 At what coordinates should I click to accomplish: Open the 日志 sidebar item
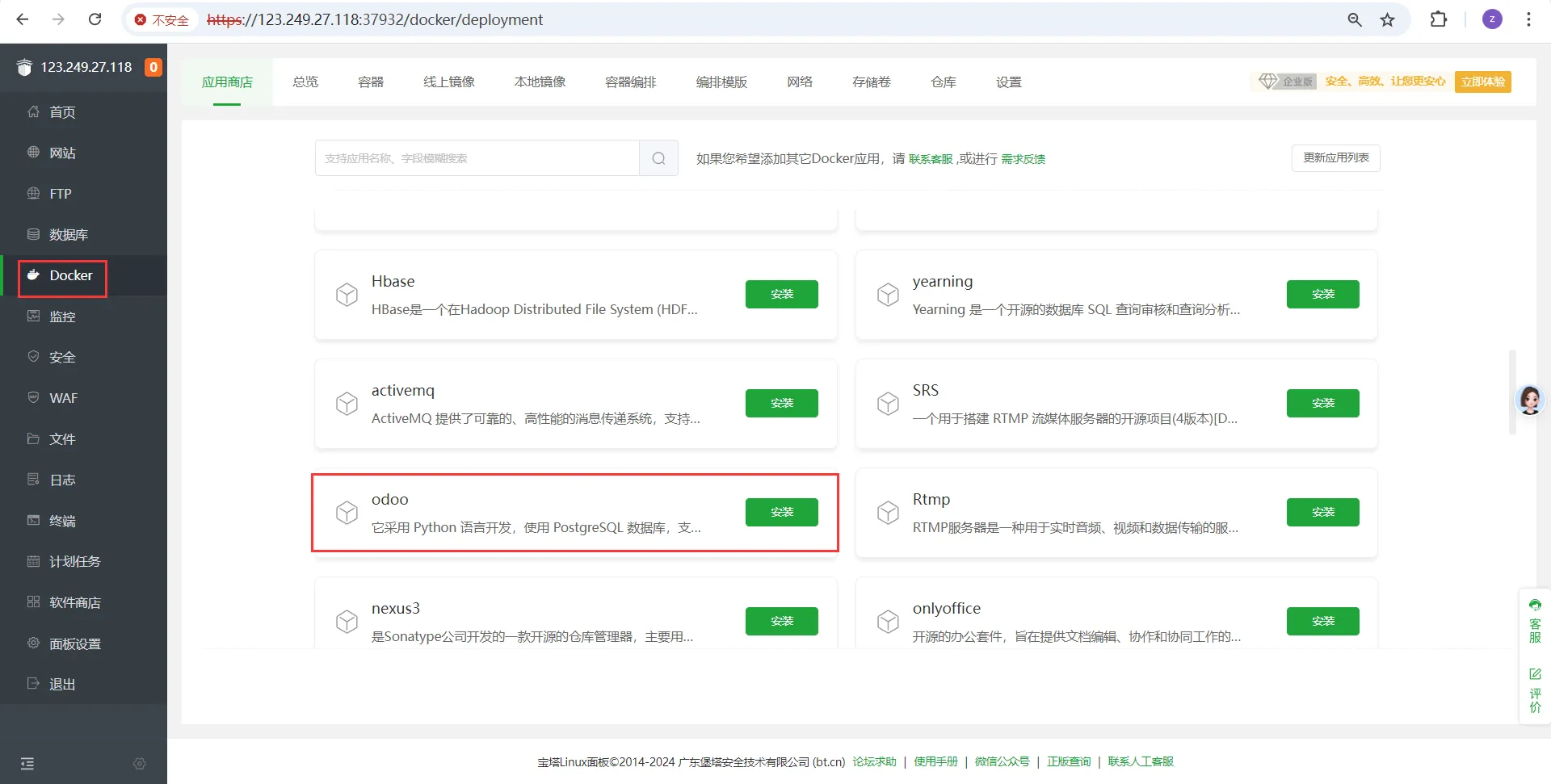pos(84,480)
